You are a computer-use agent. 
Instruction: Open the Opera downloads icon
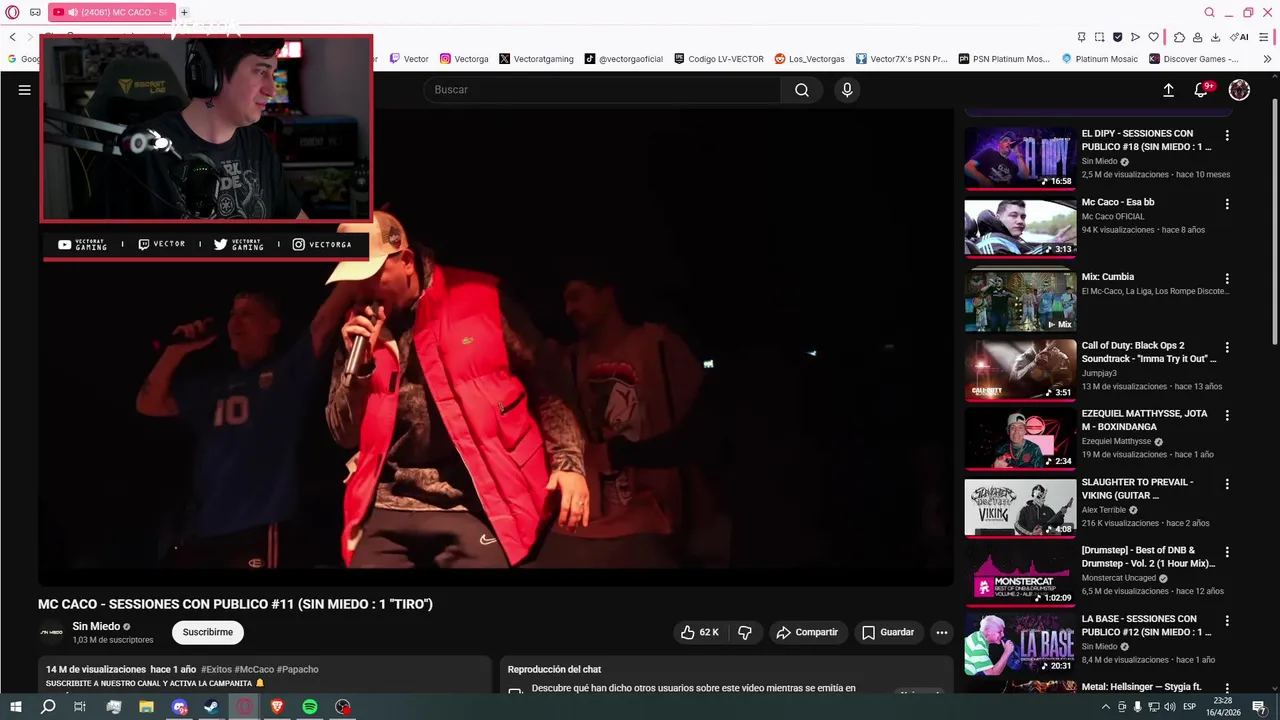(1215, 37)
